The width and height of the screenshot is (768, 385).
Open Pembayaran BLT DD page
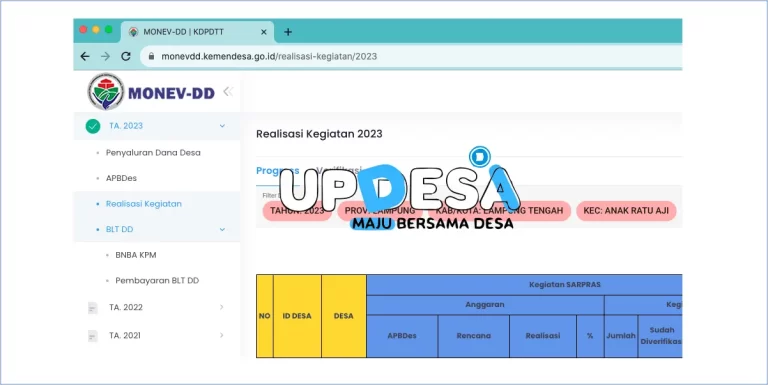157,280
